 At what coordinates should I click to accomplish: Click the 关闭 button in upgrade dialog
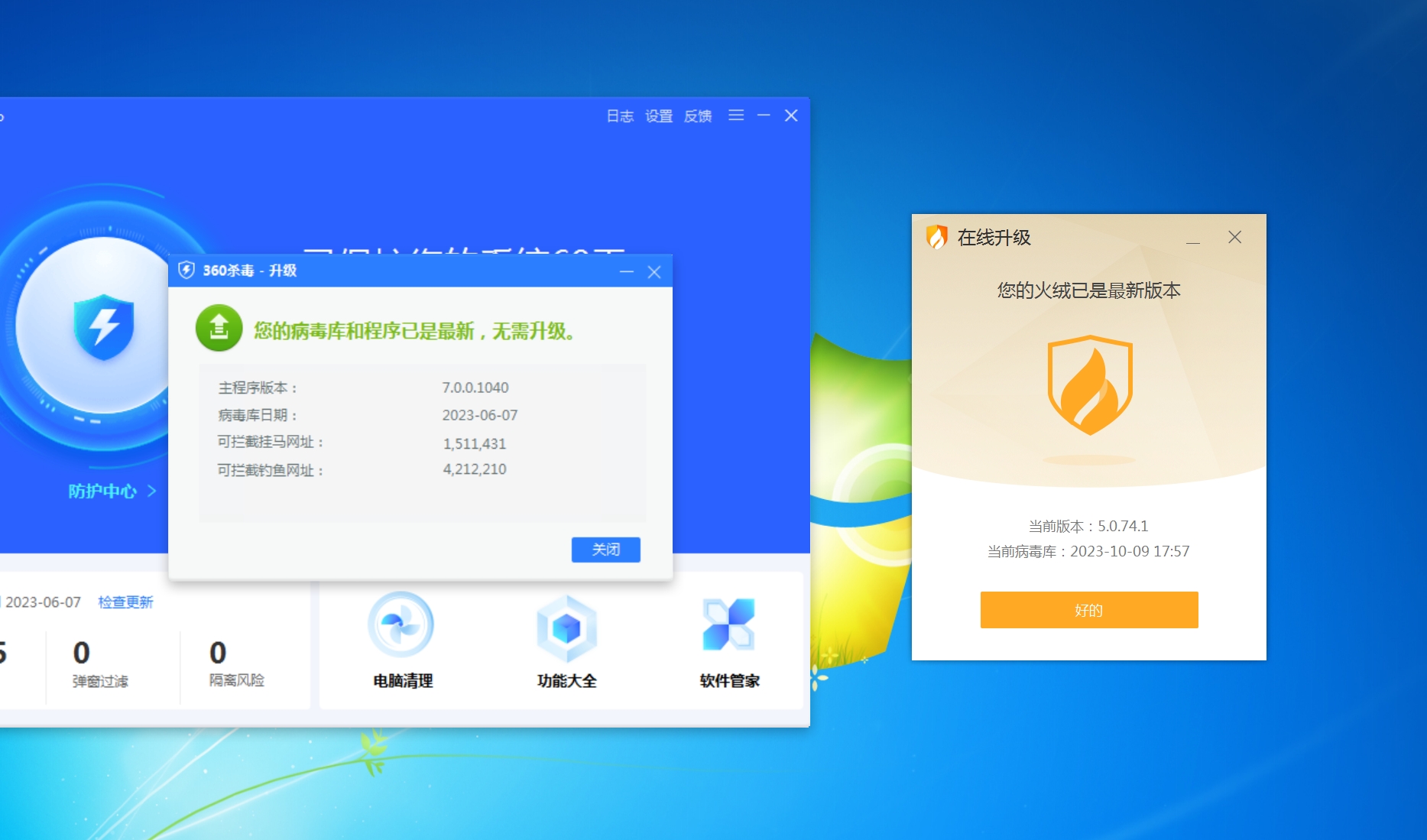point(606,550)
